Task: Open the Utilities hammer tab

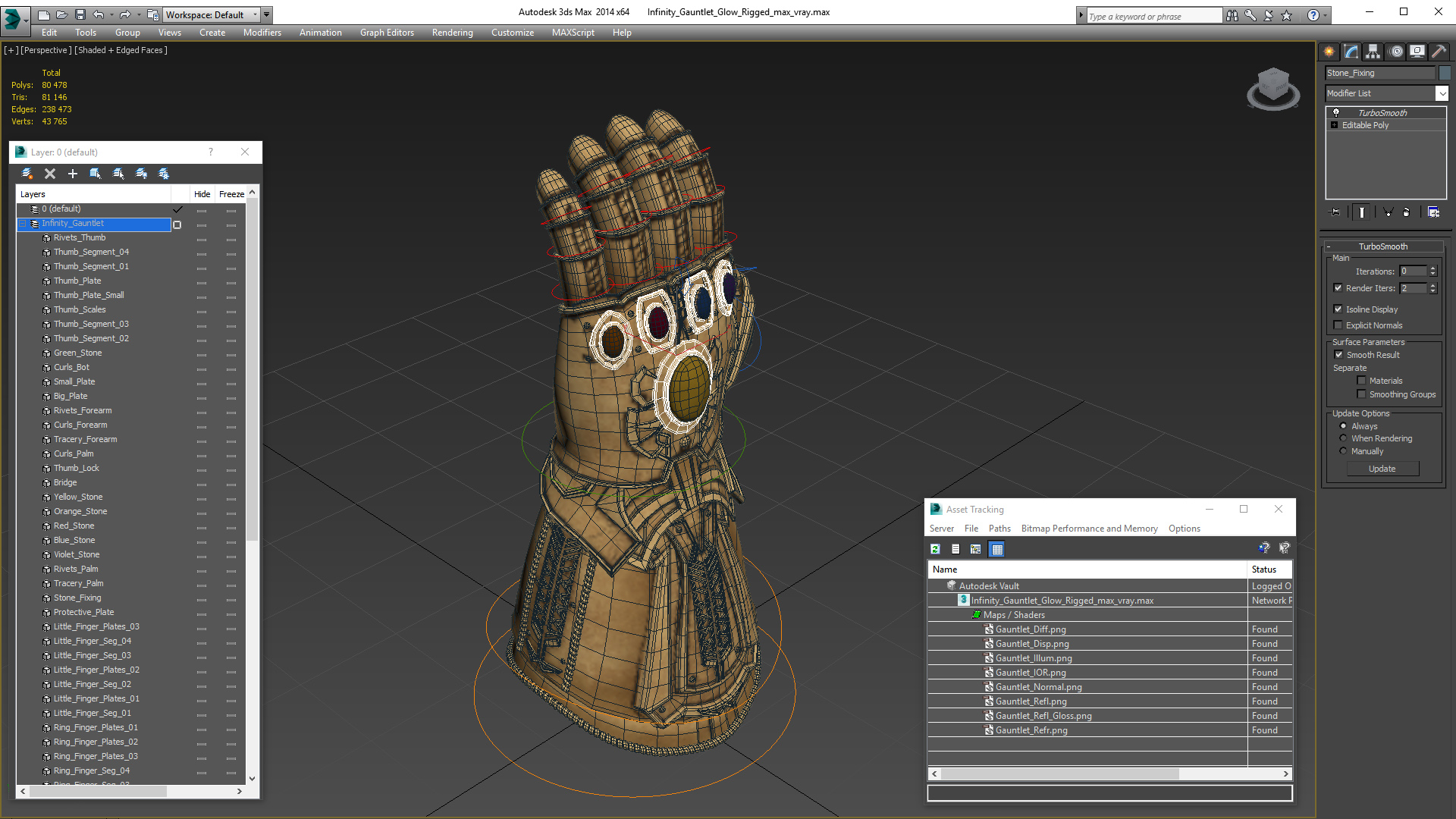Action: pos(1439,52)
